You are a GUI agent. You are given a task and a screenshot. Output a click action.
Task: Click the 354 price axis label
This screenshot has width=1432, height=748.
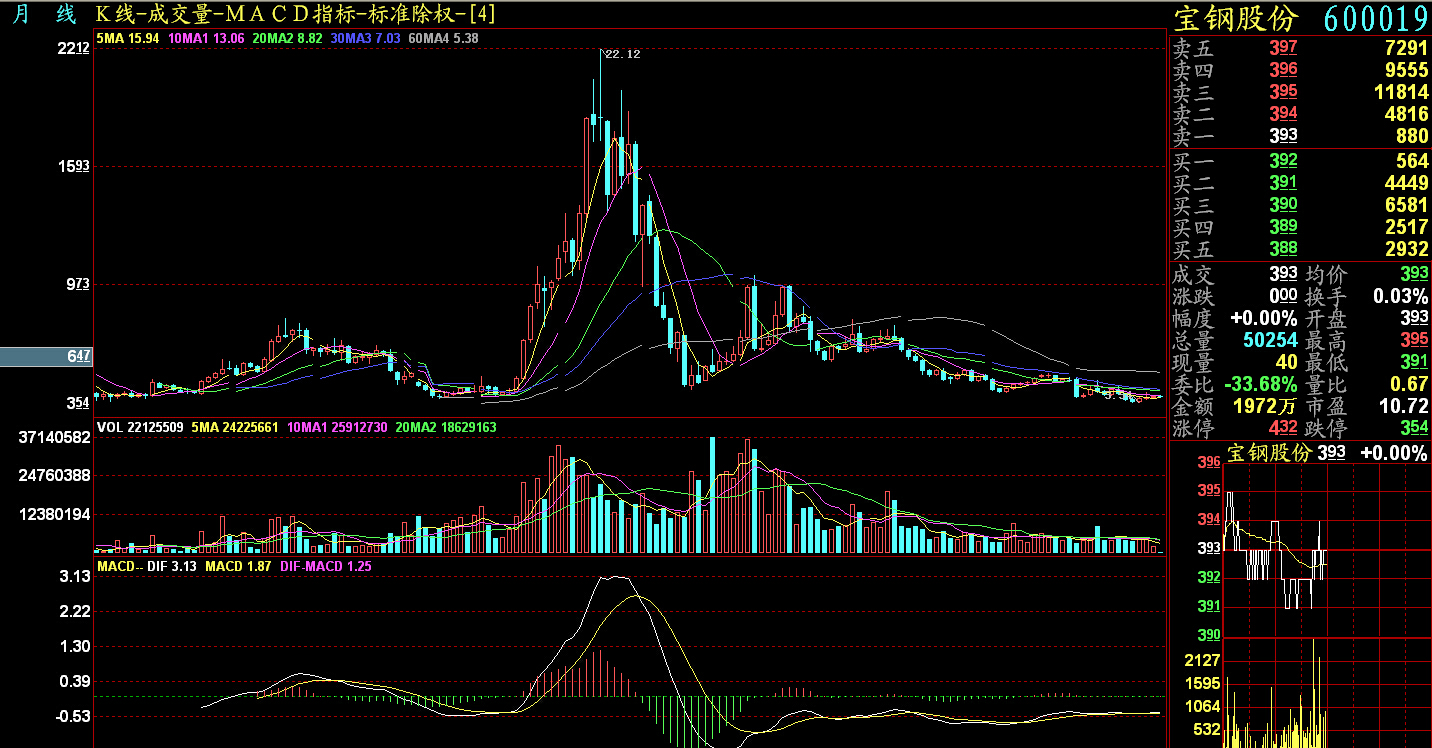[x=79, y=403]
